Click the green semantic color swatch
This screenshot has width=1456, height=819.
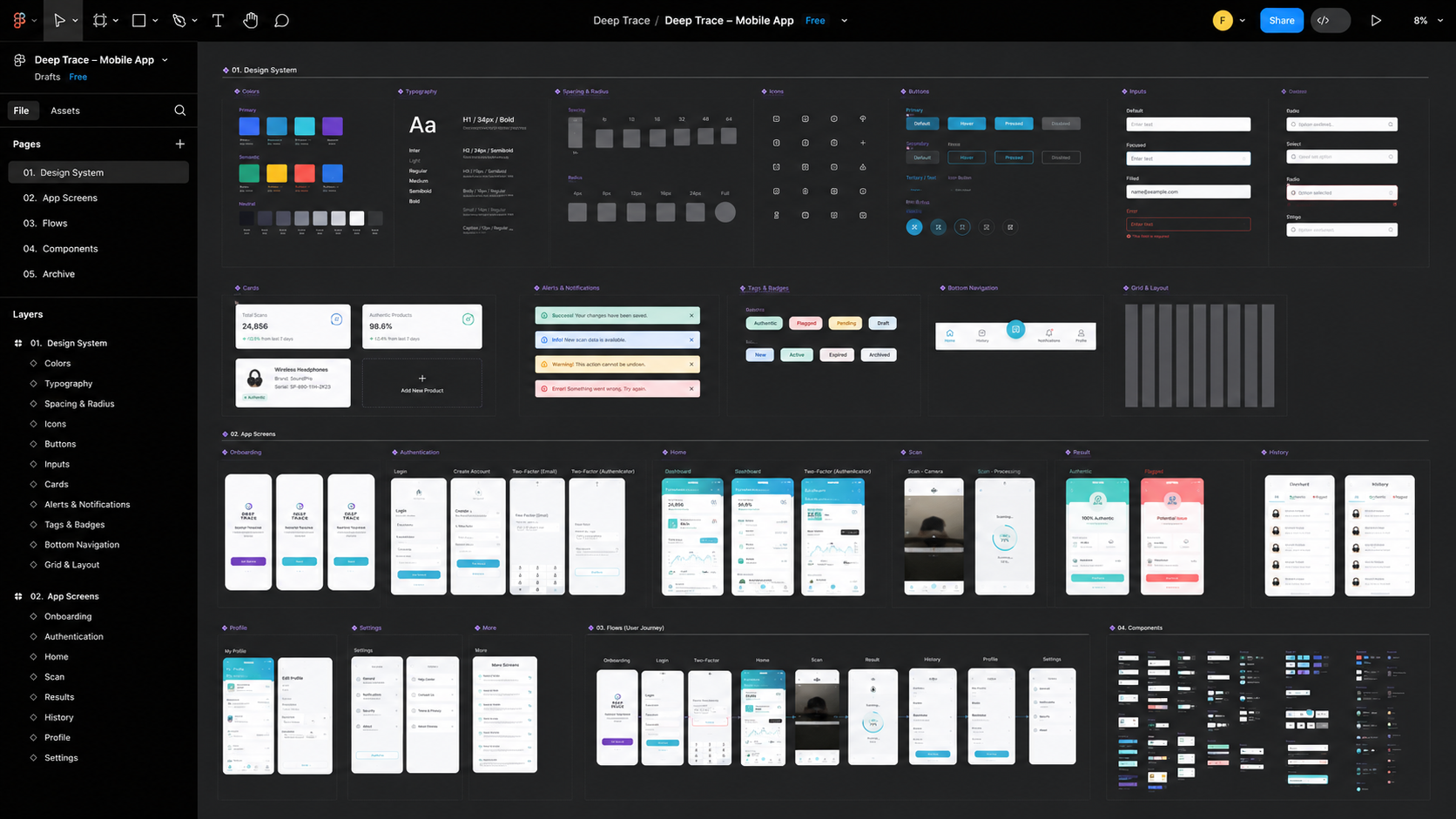(249, 173)
